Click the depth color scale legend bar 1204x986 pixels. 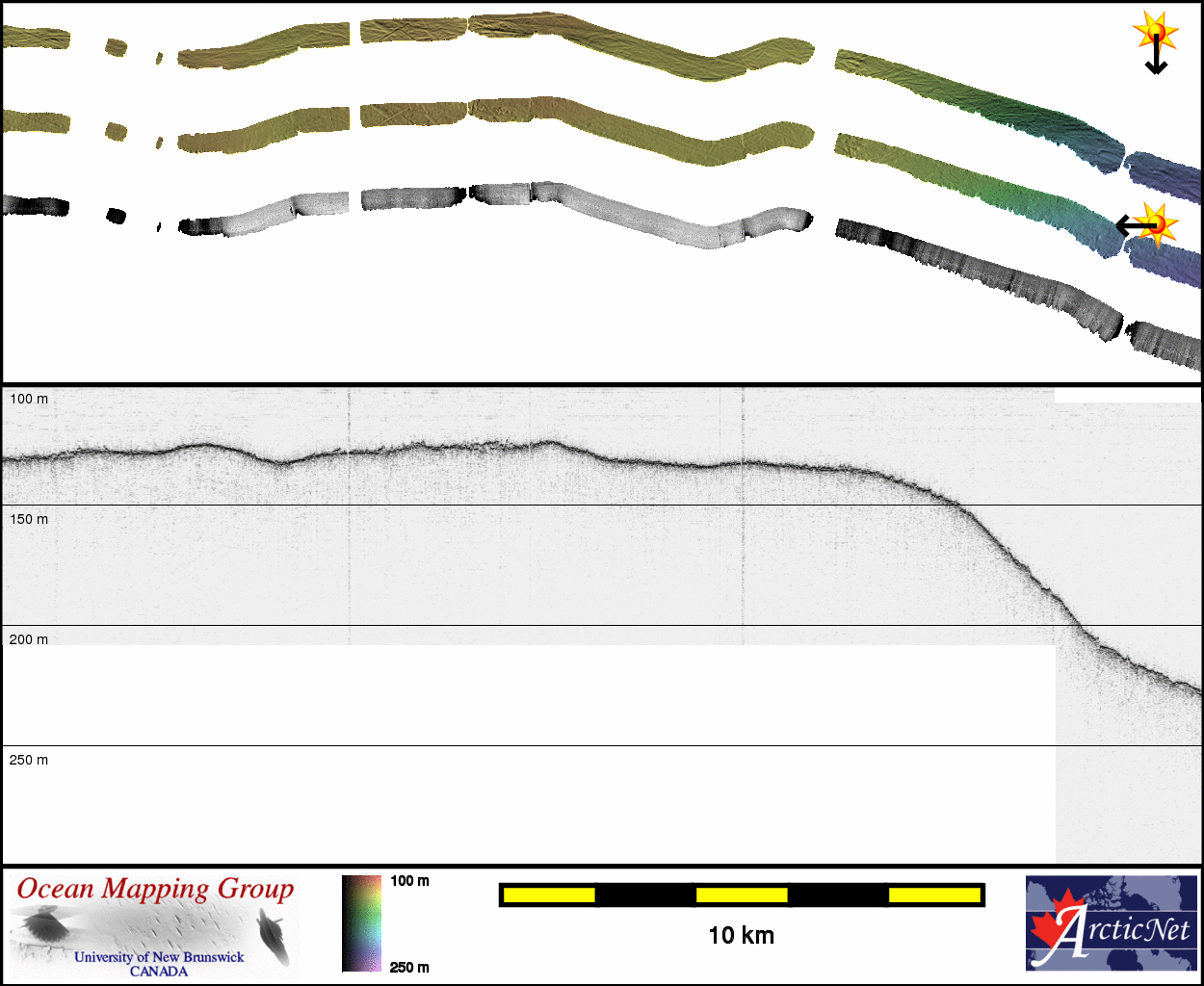click(362, 923)
